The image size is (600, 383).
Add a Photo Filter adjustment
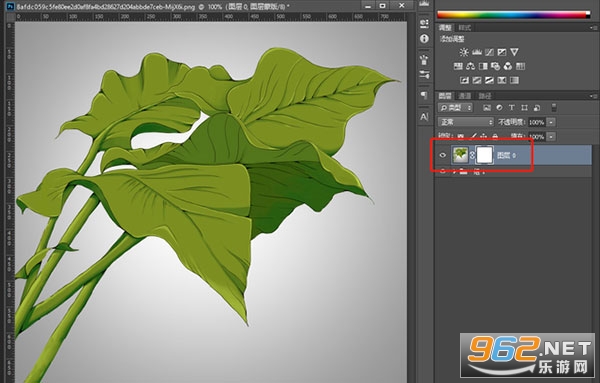[495, 66]
